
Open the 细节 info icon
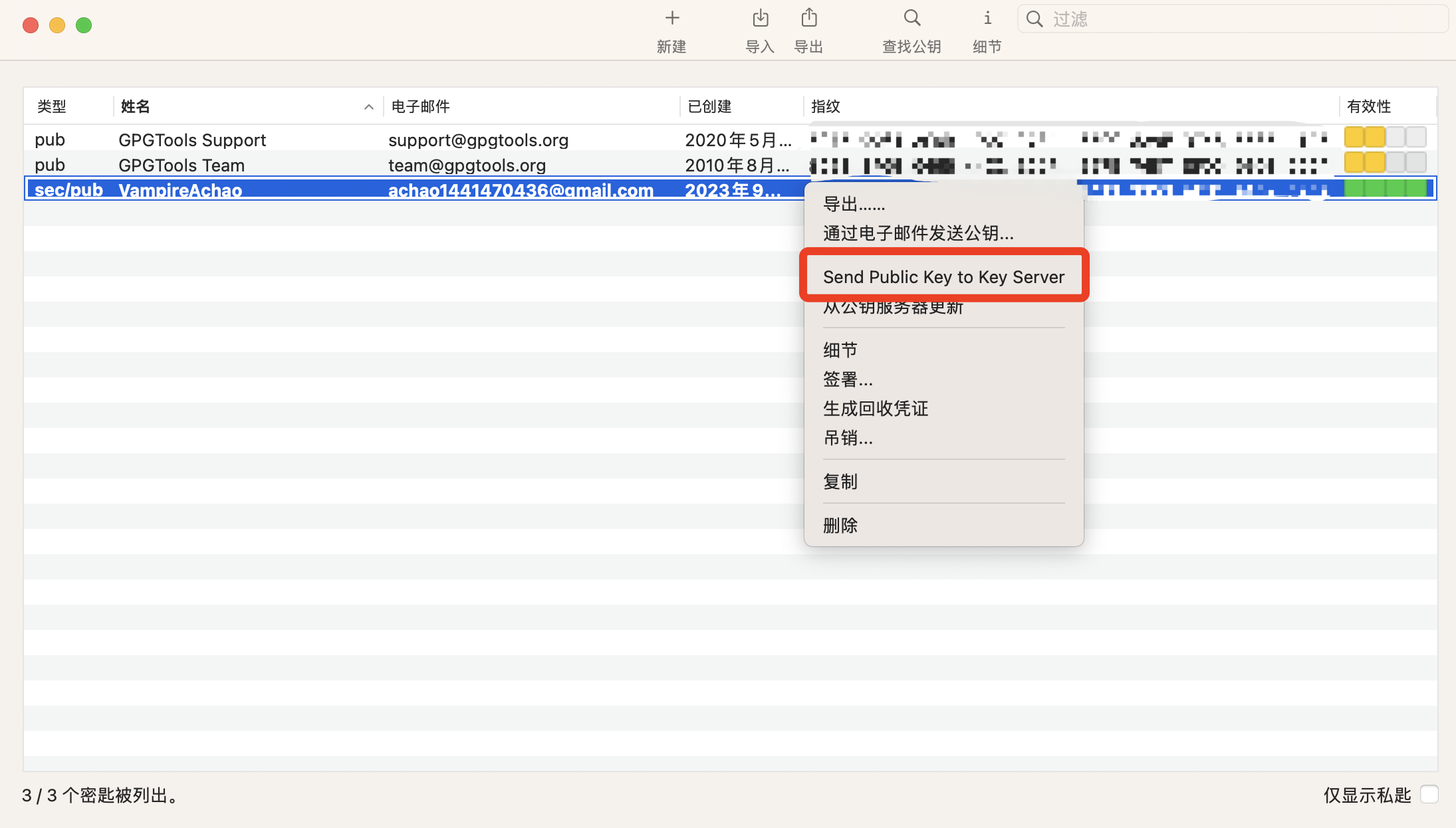click(987, 19)
